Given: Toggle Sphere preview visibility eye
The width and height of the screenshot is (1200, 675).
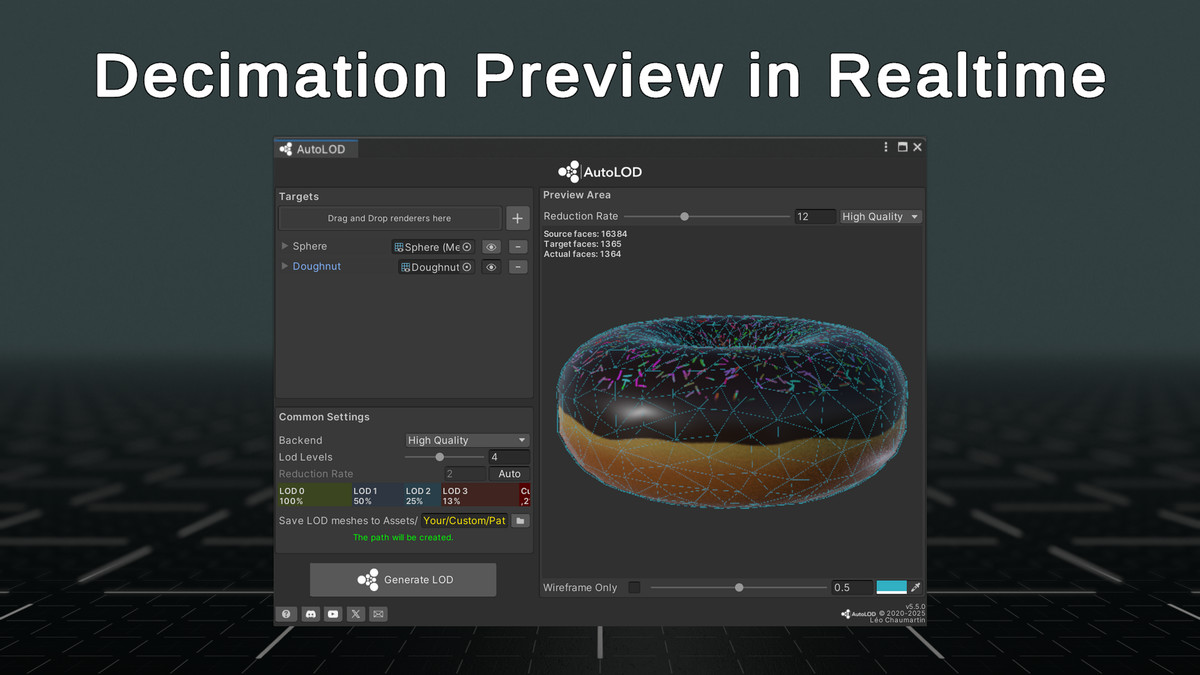Looking at the screenshot, I should pos(491,247).
